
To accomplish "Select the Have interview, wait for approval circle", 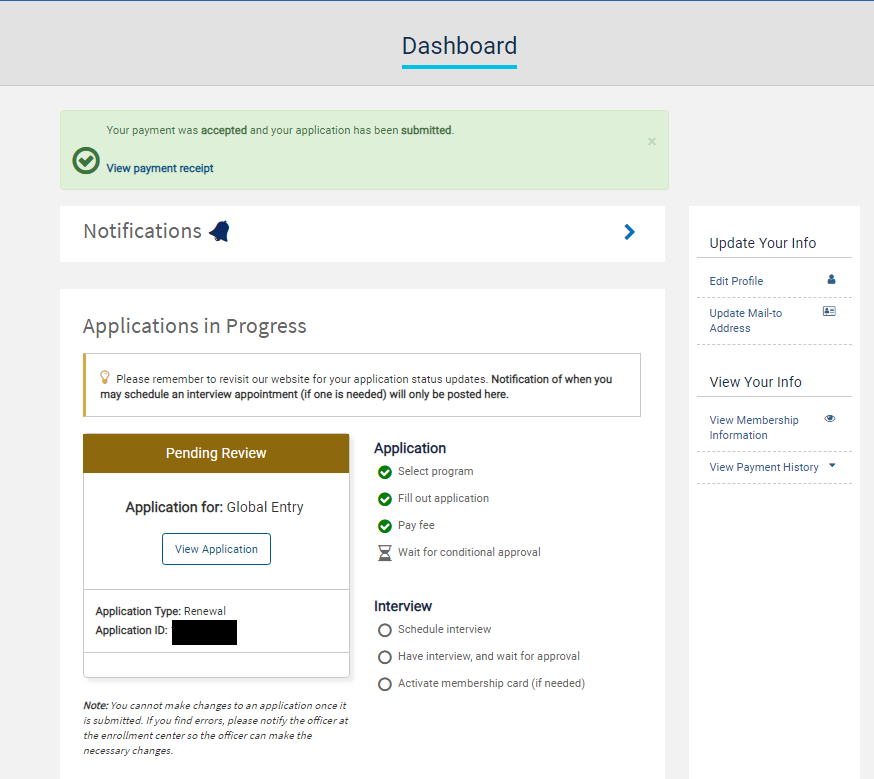I will (385, 657).
